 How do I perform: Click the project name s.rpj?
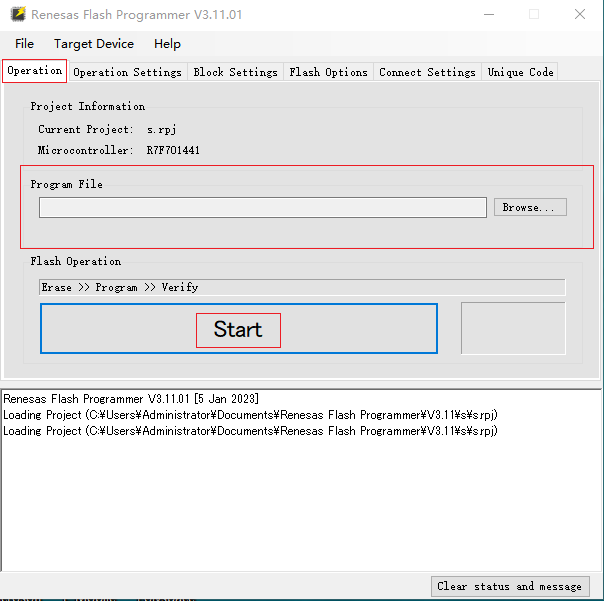[x=161, y=129]
